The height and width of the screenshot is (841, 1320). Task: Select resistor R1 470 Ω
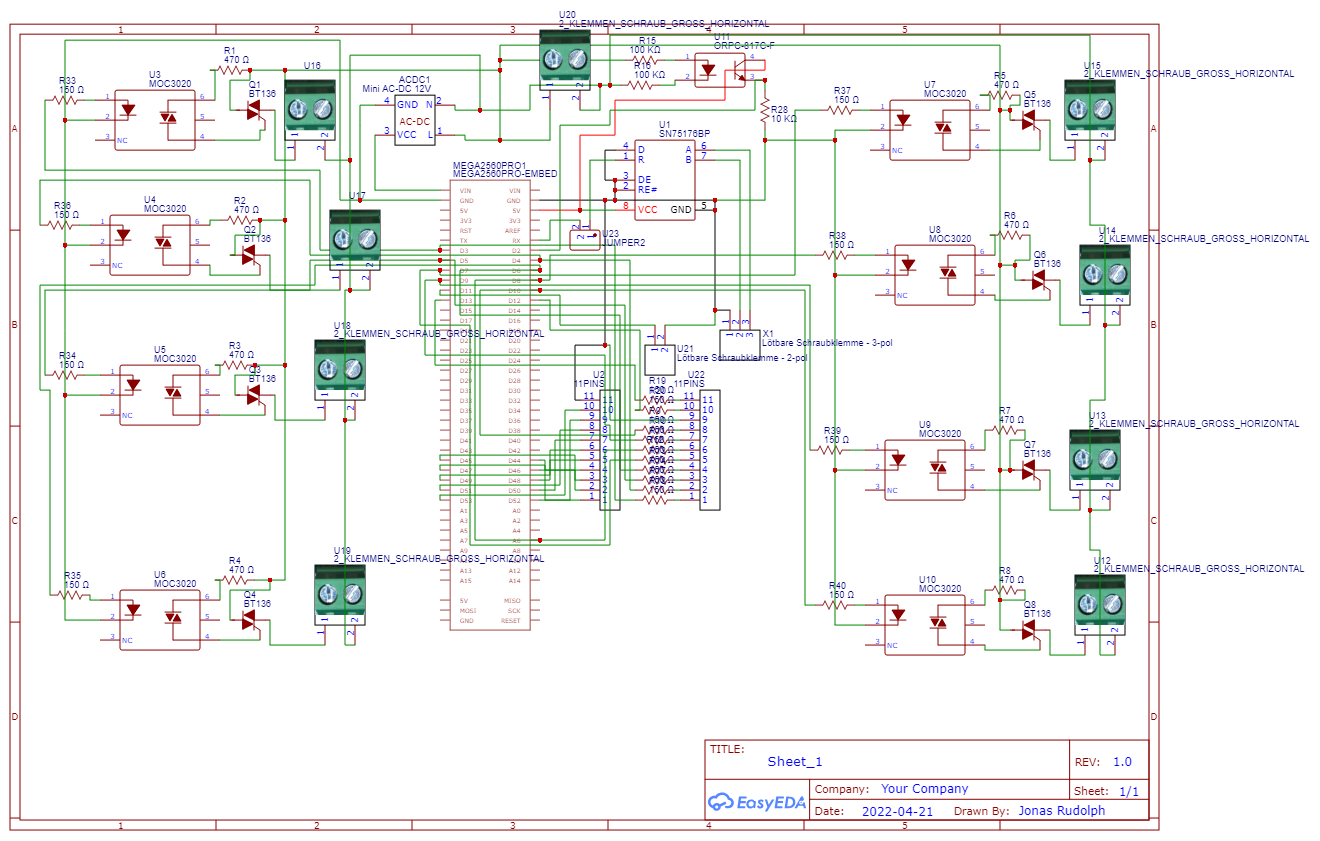point(230,70)
